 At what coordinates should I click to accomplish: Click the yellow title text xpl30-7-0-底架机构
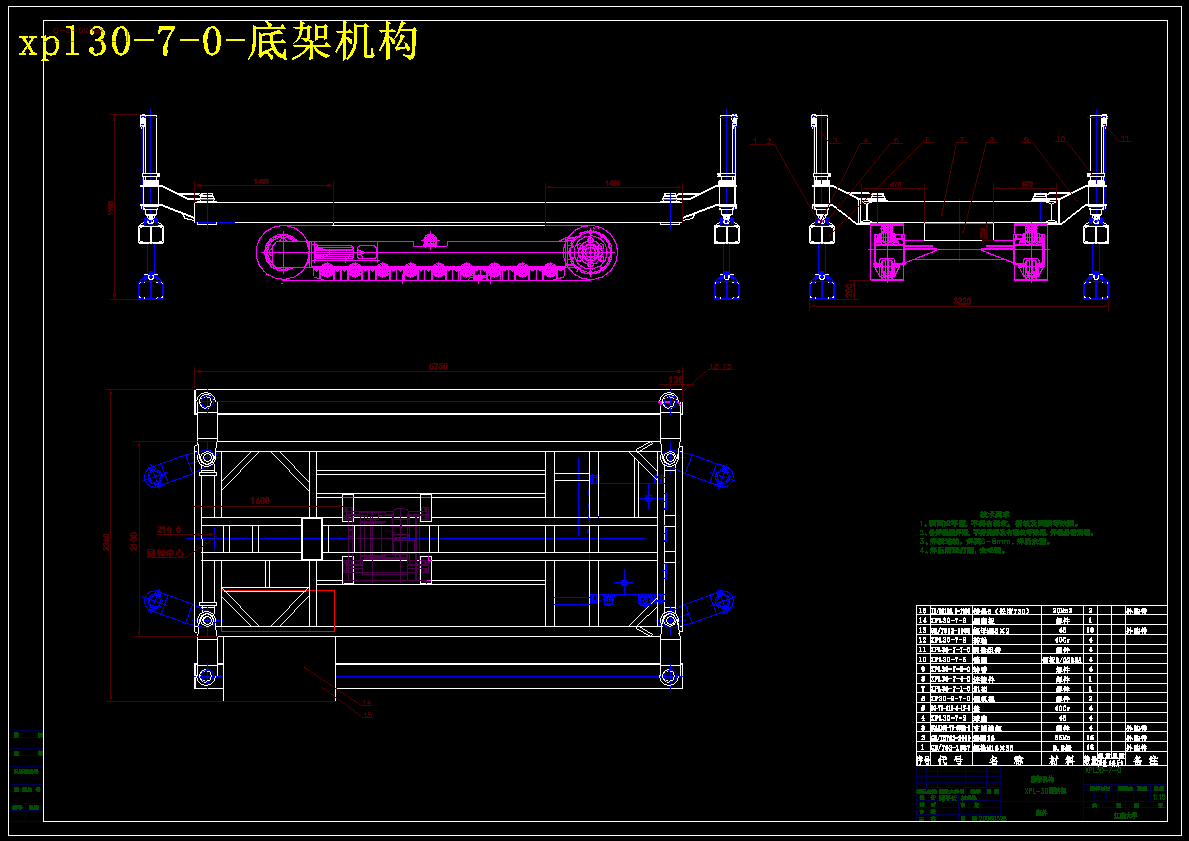[218, 42]
